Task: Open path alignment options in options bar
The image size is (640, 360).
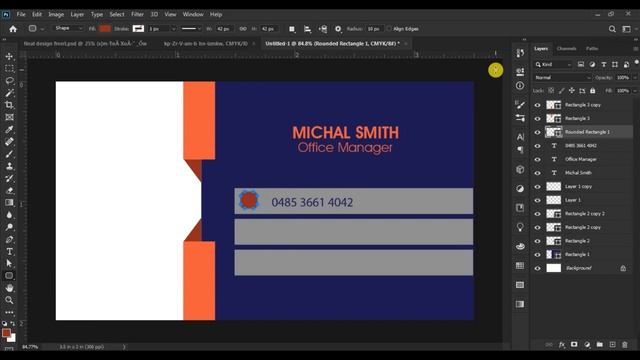Action: pyautogui.click(x=307, y=29)
